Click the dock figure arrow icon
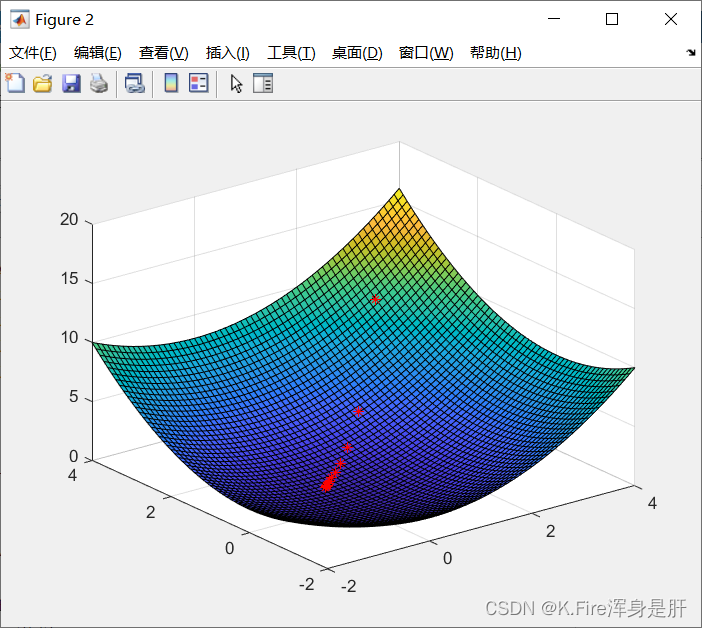Screen dimensions: 702x628 coord(691,53)
